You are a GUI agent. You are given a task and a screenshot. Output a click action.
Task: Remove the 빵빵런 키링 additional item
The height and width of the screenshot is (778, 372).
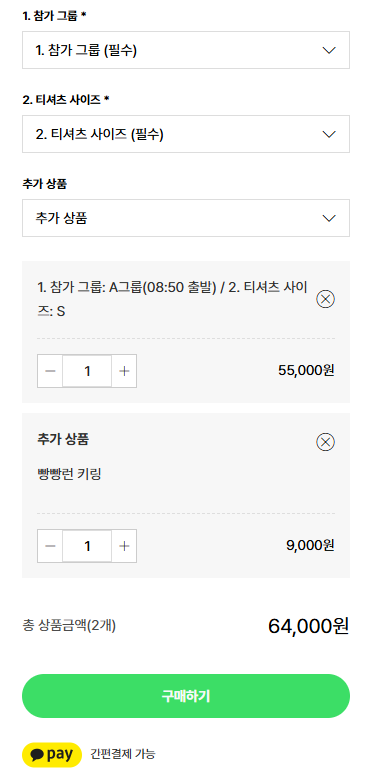tap(325, 442)
